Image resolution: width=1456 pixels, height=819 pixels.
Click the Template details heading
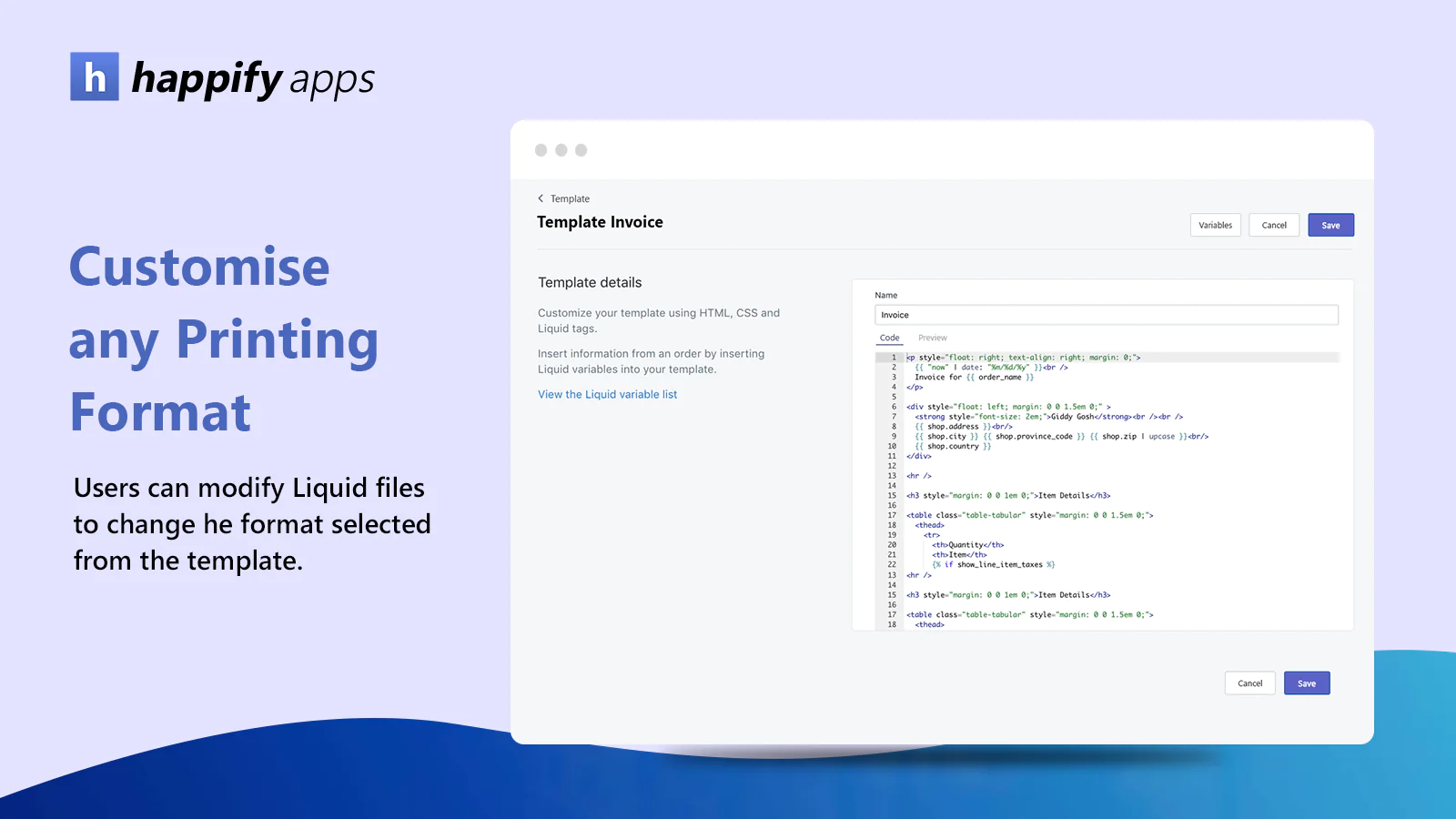pos(590,282)
